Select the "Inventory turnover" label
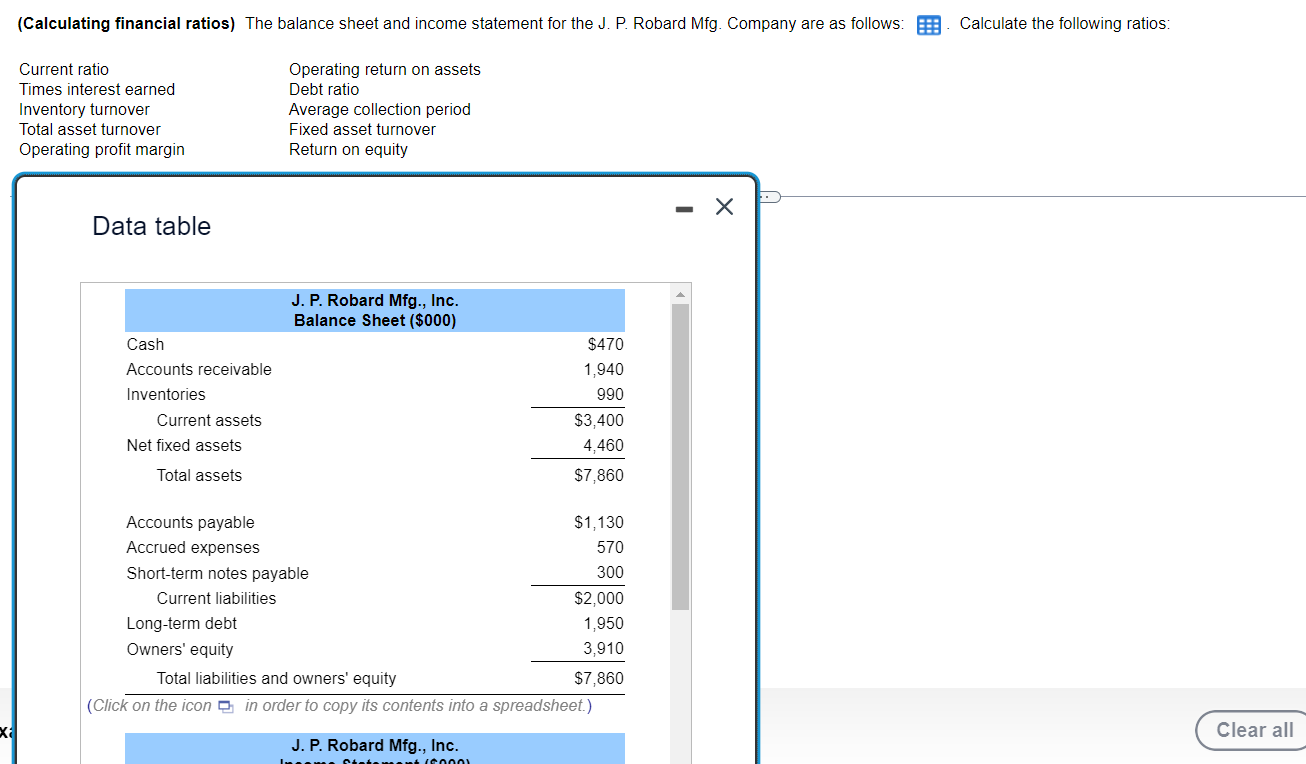The height and width of the screenshot is (764, 1306). (x=83, y=109)
